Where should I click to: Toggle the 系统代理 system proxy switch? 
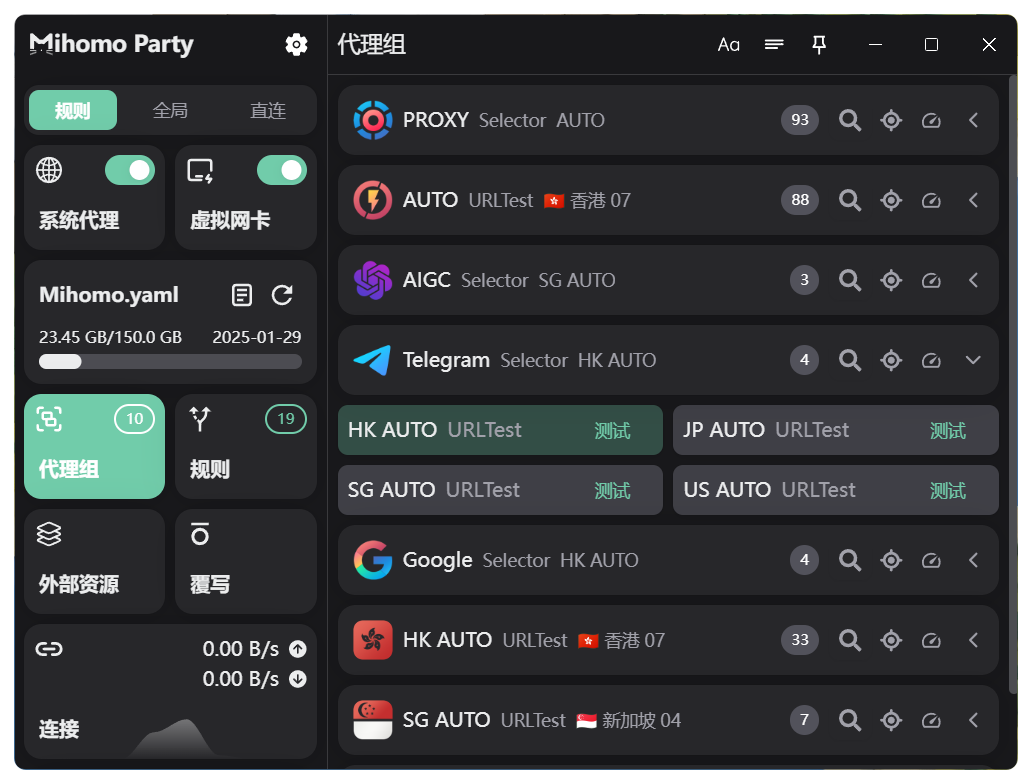130,171
